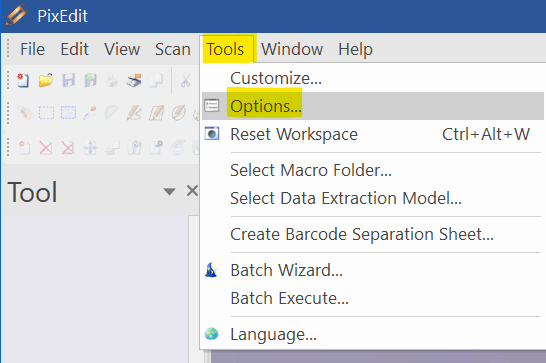546x363 pixels.
Task: Click the red X icon beside the four-arrow icon
Action: (x=68, y=148)
